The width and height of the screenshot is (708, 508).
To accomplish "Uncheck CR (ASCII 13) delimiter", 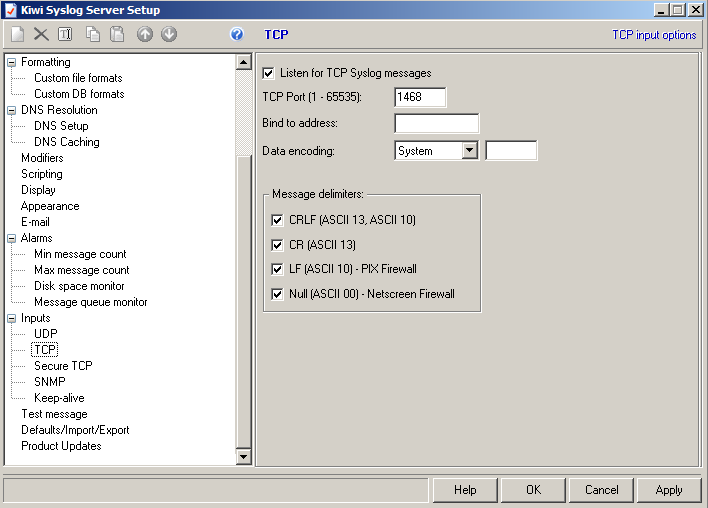I will [277, 245].
